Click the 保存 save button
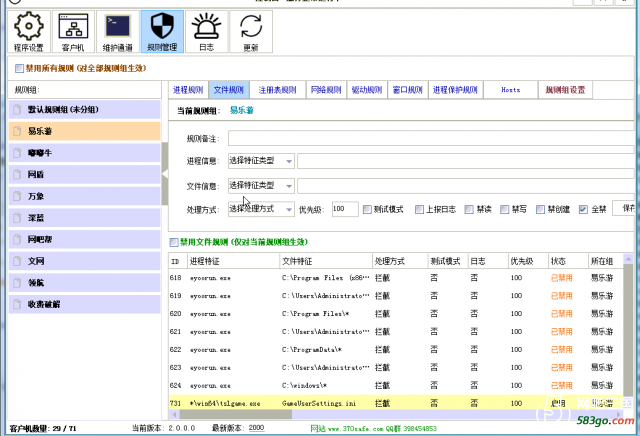The width and height of the screenshot is (640, 436). (626, 209)
